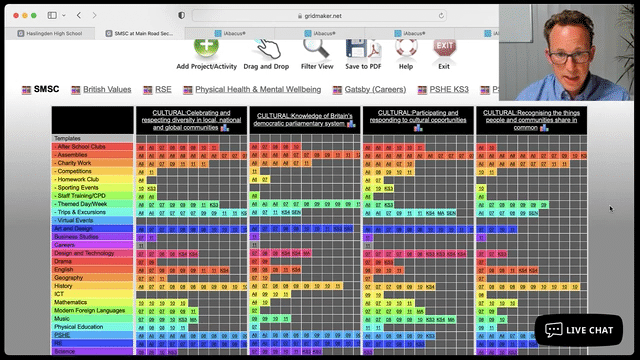Select the Competitions row label
Image resolution: width=640 pixels, height=360 pixels.
[93, 171]
